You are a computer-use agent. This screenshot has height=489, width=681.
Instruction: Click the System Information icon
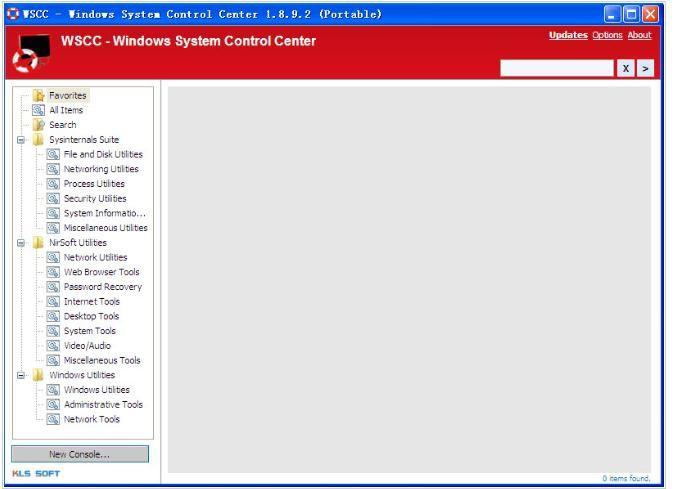pos(53,214)
